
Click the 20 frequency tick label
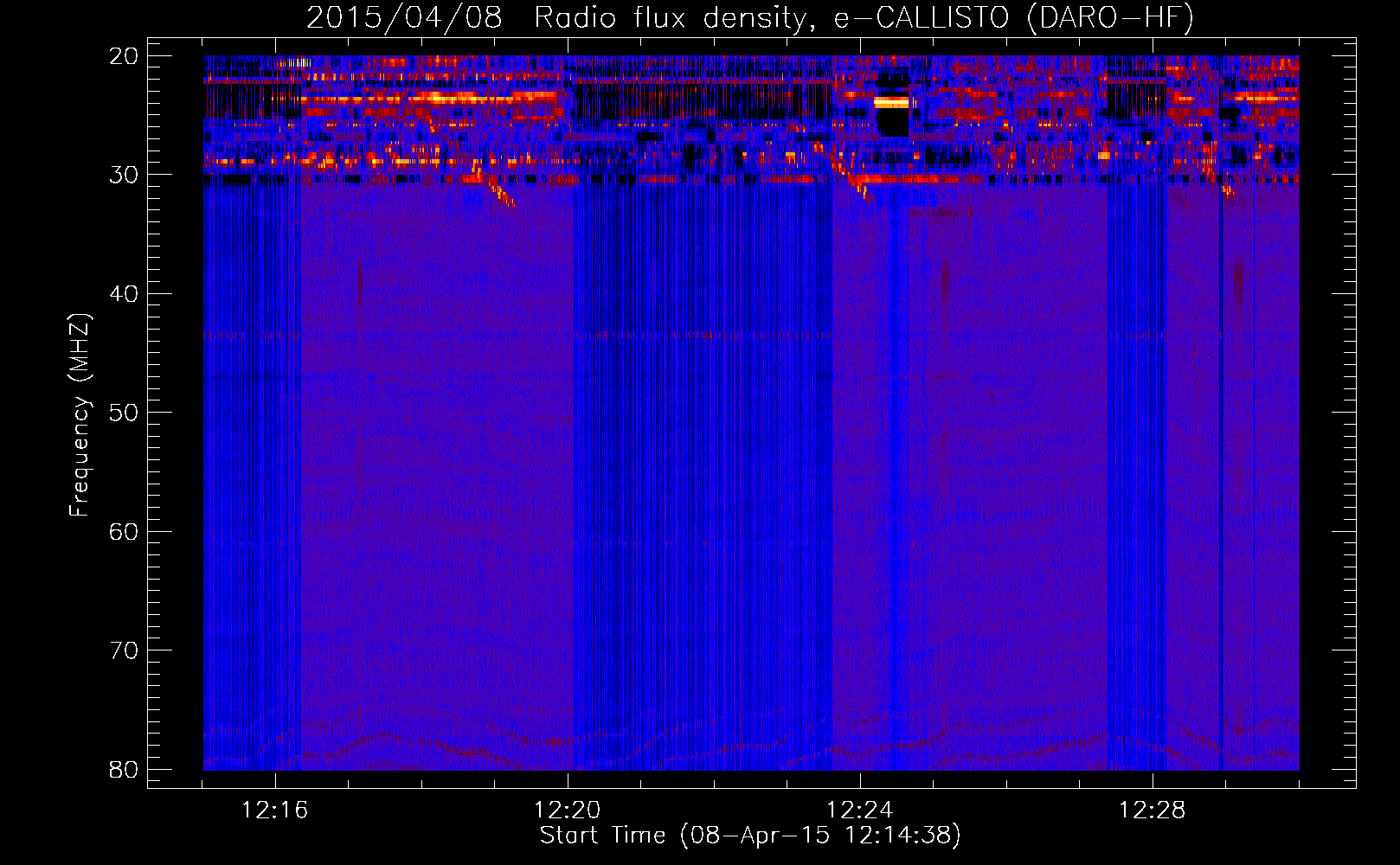(x=124, y=56)
